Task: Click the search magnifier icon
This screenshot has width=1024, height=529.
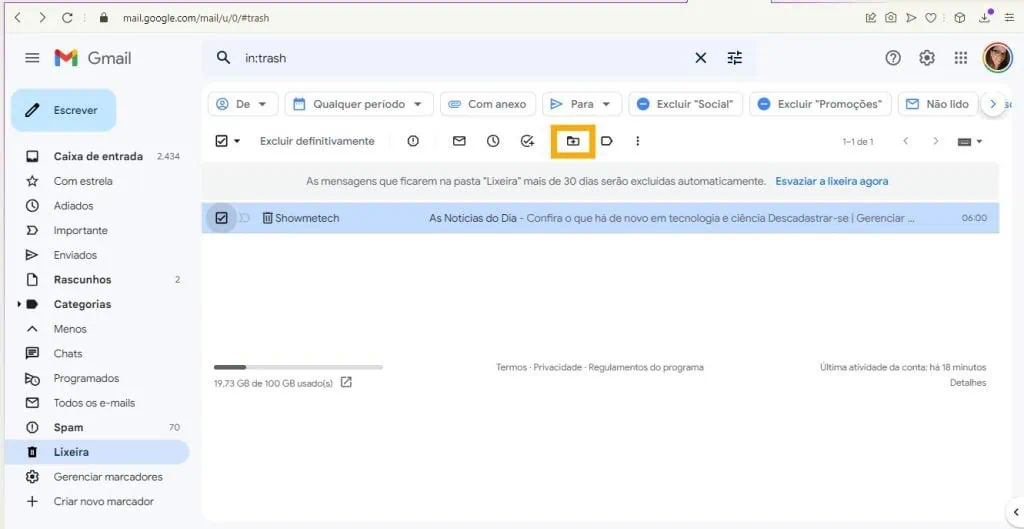Action: [x=223, y=58]
